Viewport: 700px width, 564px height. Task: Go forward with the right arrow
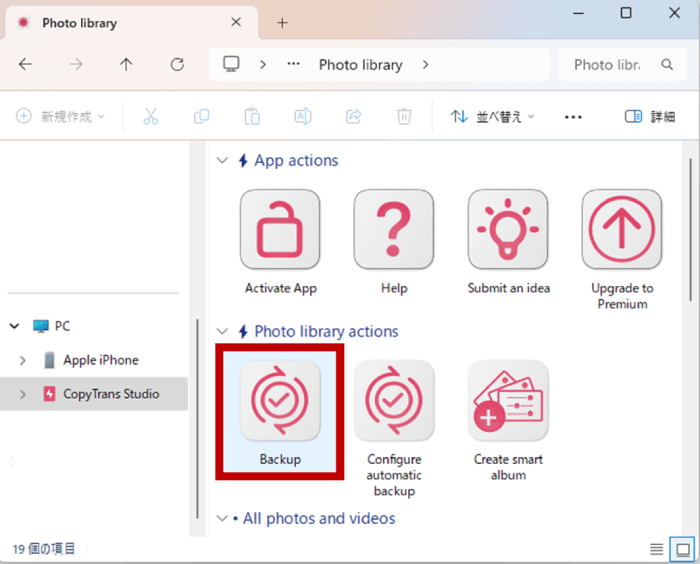point(76,65)
